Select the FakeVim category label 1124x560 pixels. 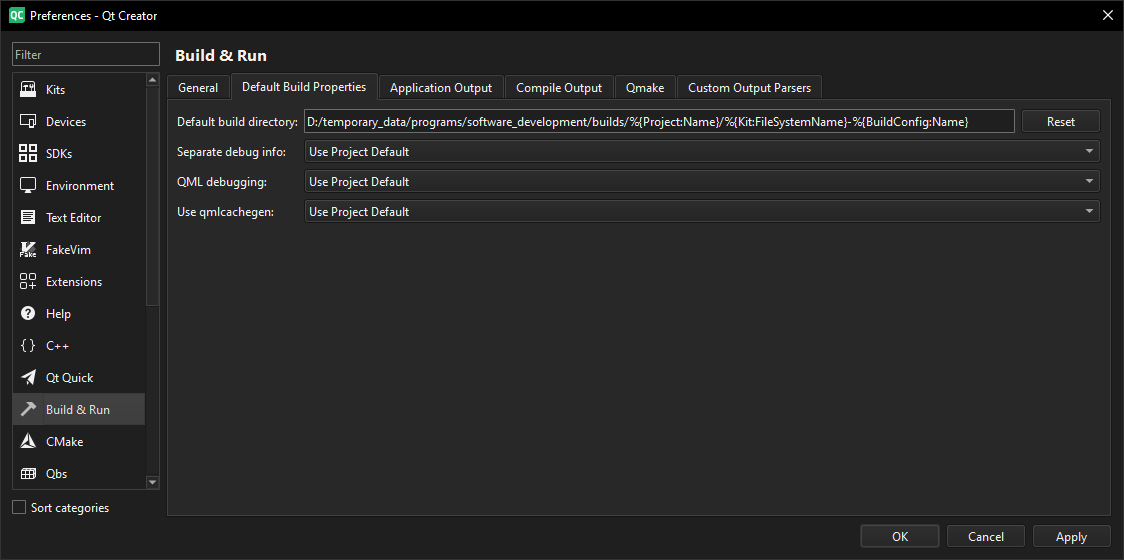pyautogui.click(x=68, y=250)
